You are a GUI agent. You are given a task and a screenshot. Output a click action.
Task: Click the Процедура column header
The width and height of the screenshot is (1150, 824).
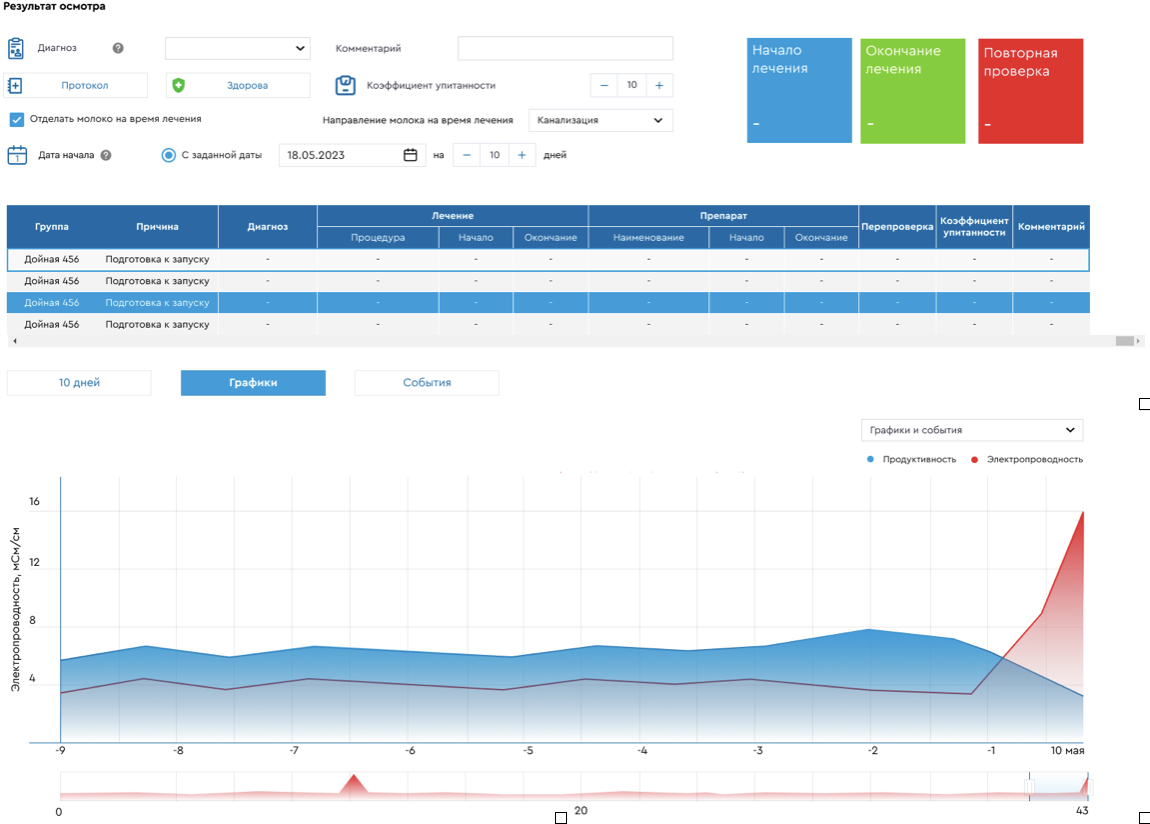coord(378,238)
